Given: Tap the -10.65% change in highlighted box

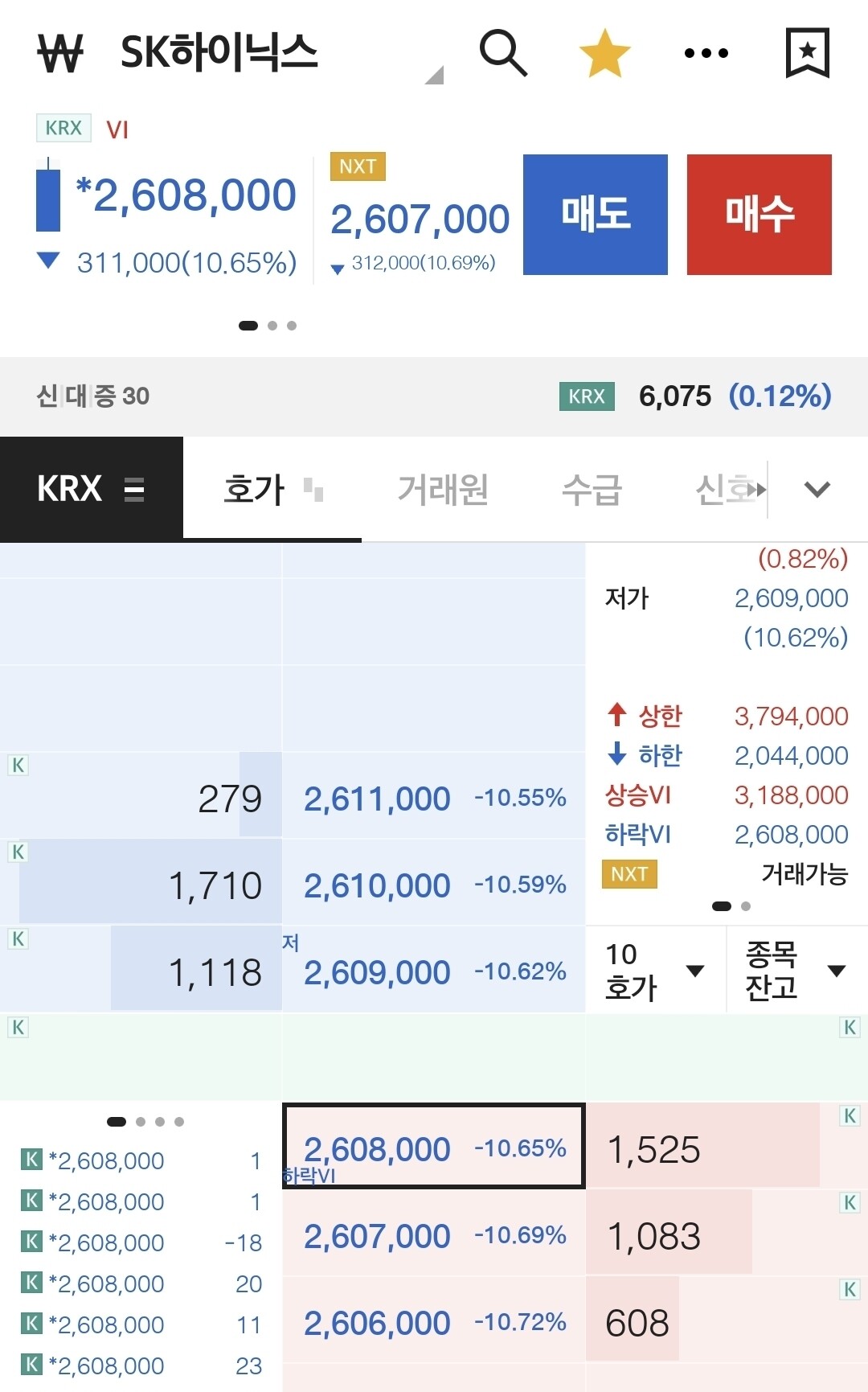Looking at the screenshot, I should [x=520, y=1148].
